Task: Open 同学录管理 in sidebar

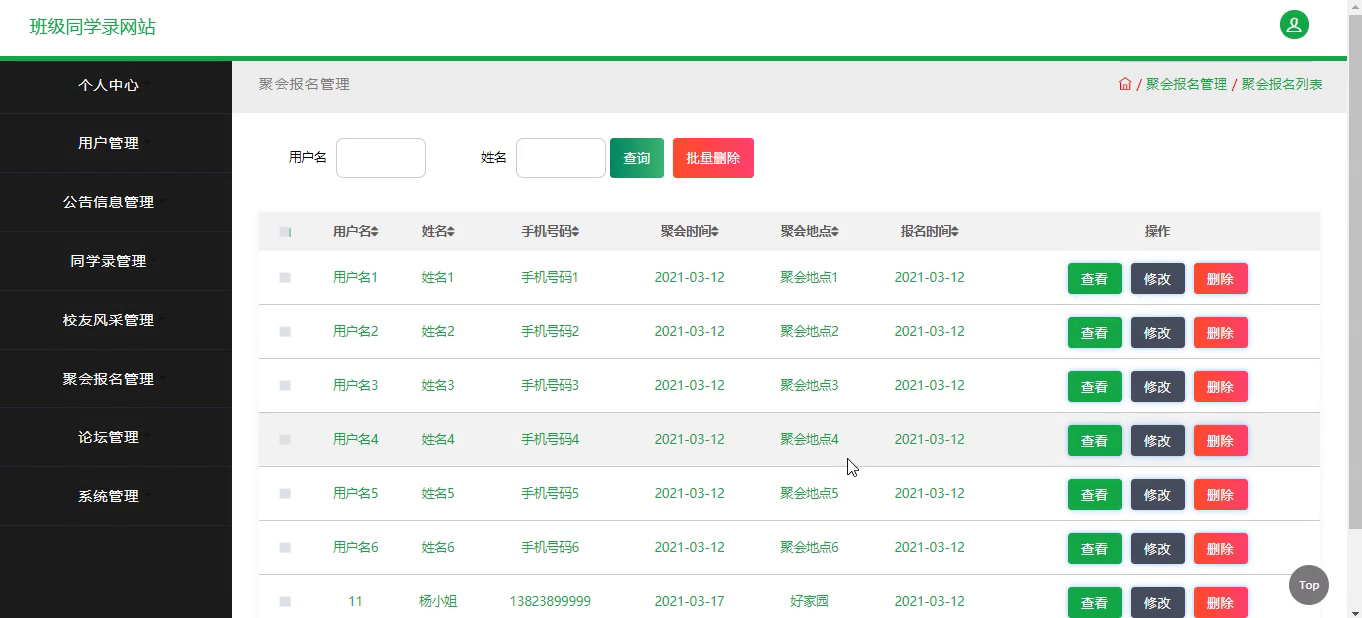Action: [x=108, y=261]
